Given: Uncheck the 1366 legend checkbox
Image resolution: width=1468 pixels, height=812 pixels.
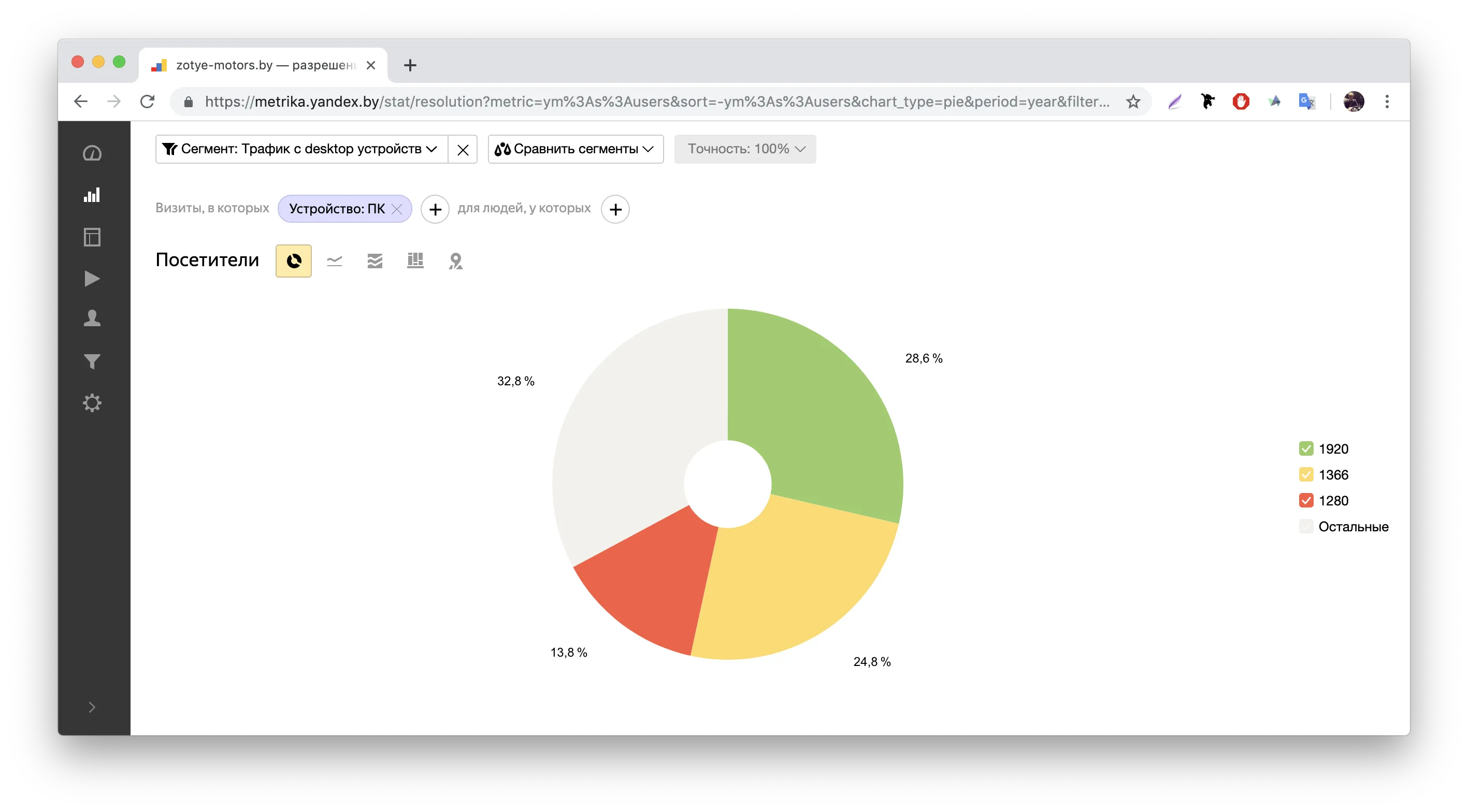Looking at the screenshot, I should pyautogui.click(x=1306, y=475).
